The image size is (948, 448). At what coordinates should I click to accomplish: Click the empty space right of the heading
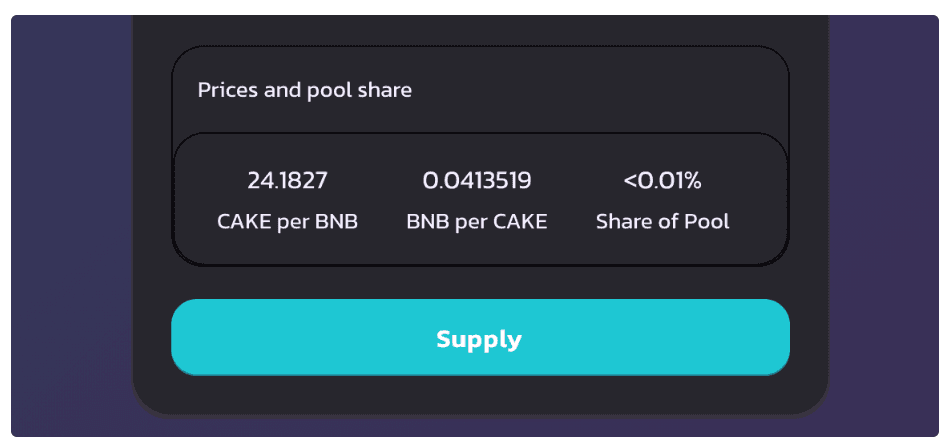600,90
